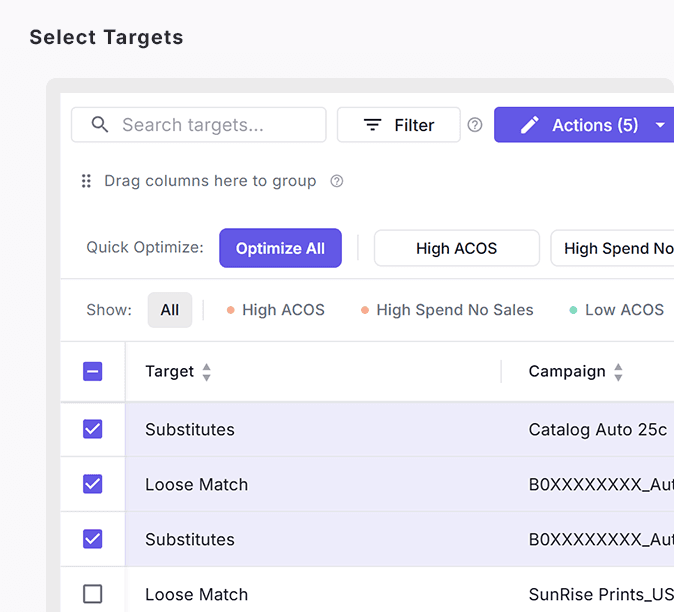This screenshot has width=674, height=612.
Task: Uncheck the first Substitutes row checkbox
Action: [x=92, y=429]
